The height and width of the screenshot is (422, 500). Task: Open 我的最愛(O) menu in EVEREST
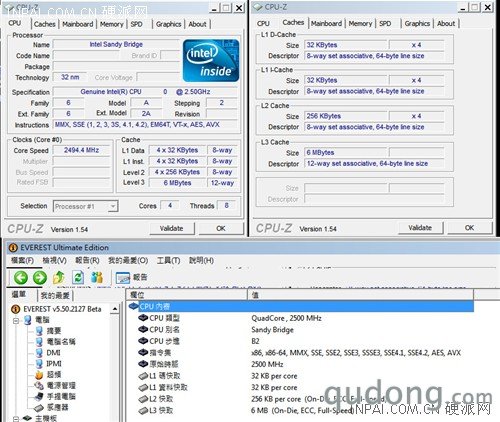pyautogui.click(x=128, y=260)
